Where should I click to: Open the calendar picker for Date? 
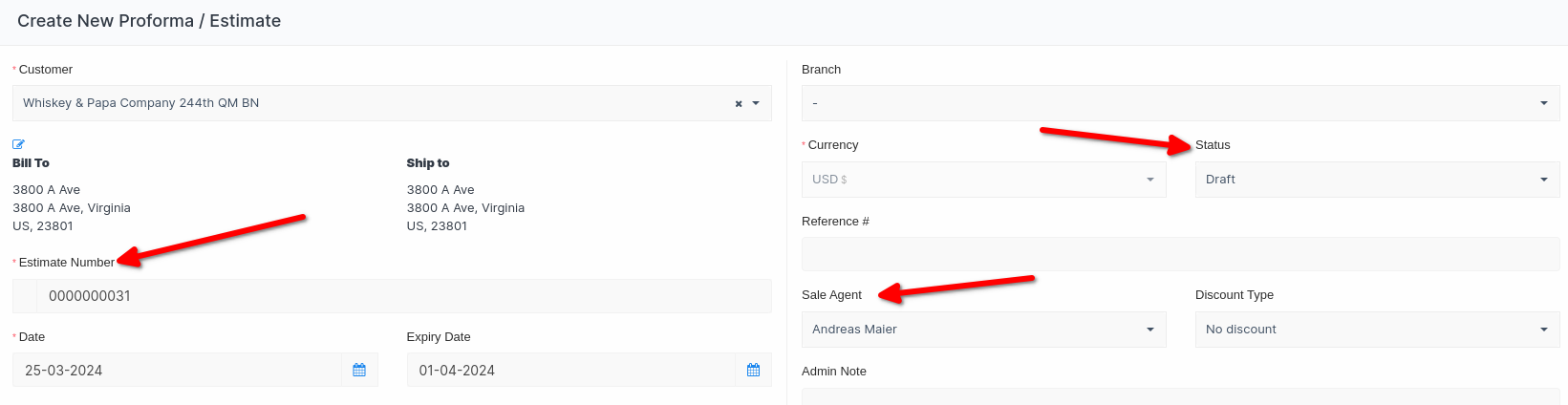coord(359,370)
